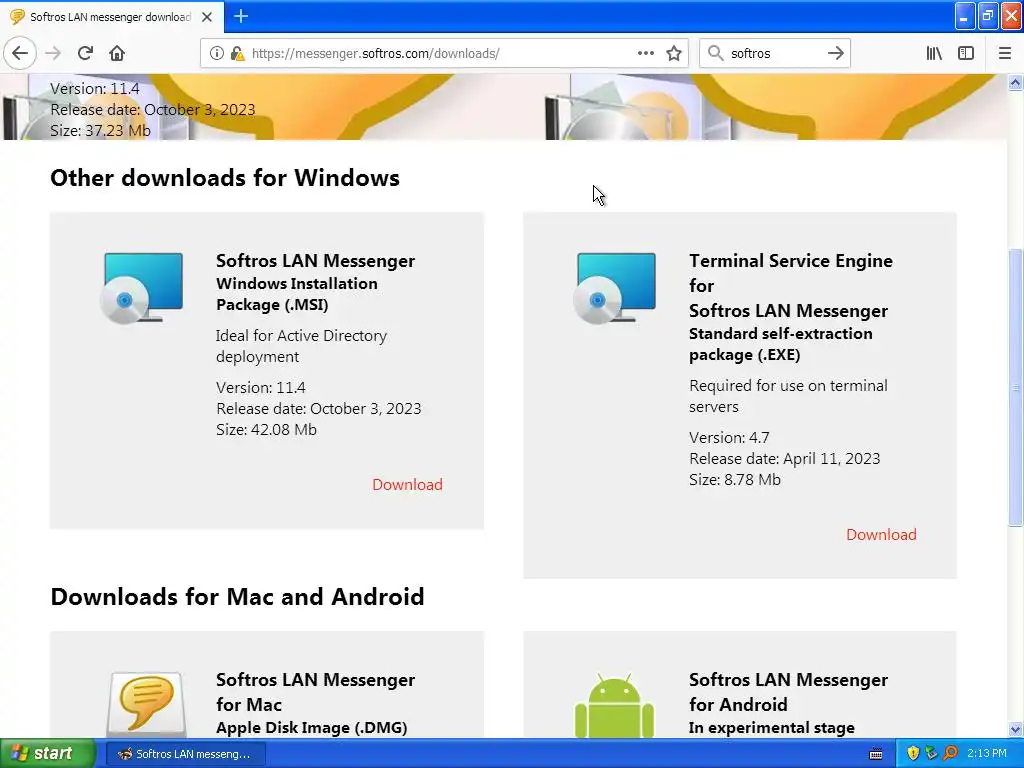This screenshot has width=1024, height=768.
Task: Click the orange magnifier tray icon
Action: 950,754
